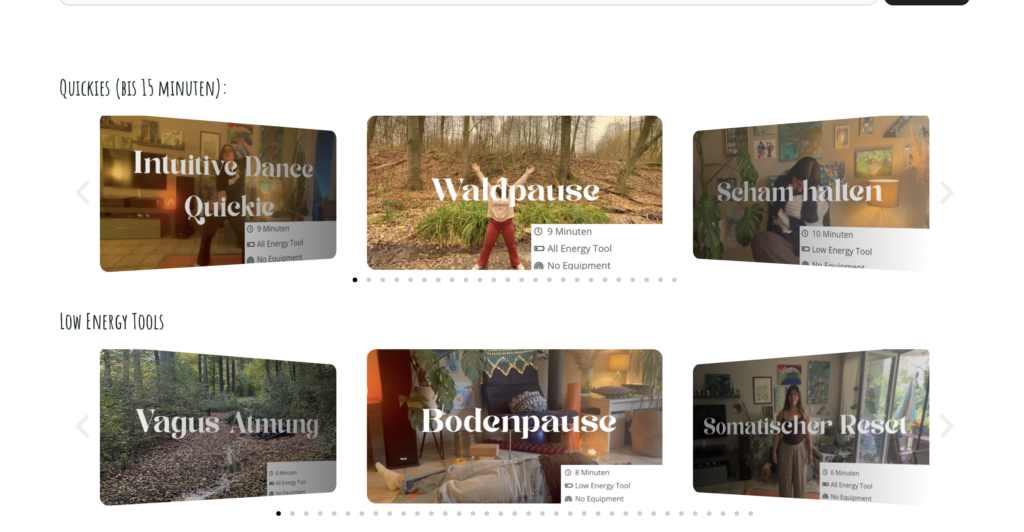1024x532 pixels.
Task: Click the clock icon on Bodenpause card
Action: [568, 473]
